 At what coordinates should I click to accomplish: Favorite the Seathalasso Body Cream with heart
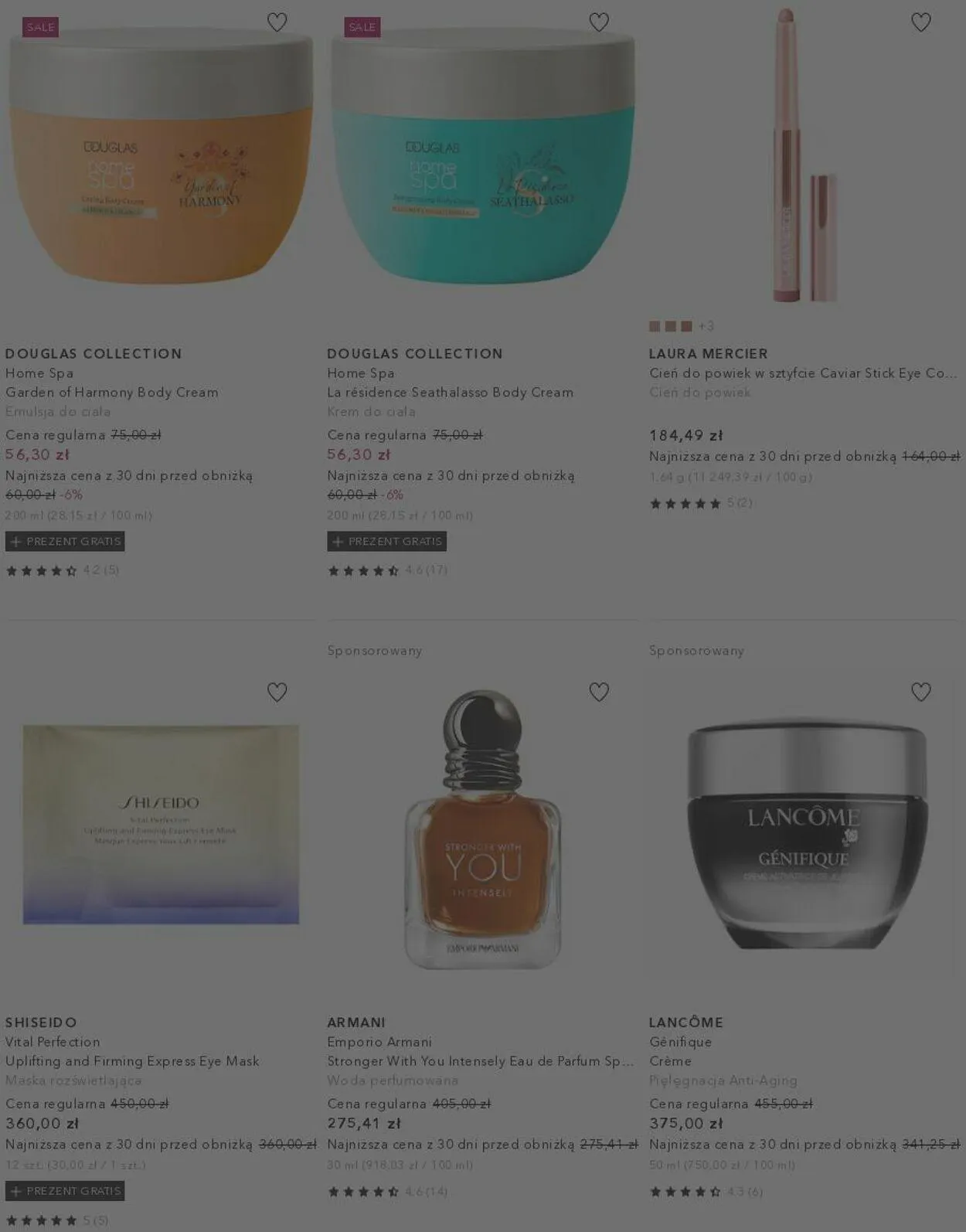[x=599, y=22]
